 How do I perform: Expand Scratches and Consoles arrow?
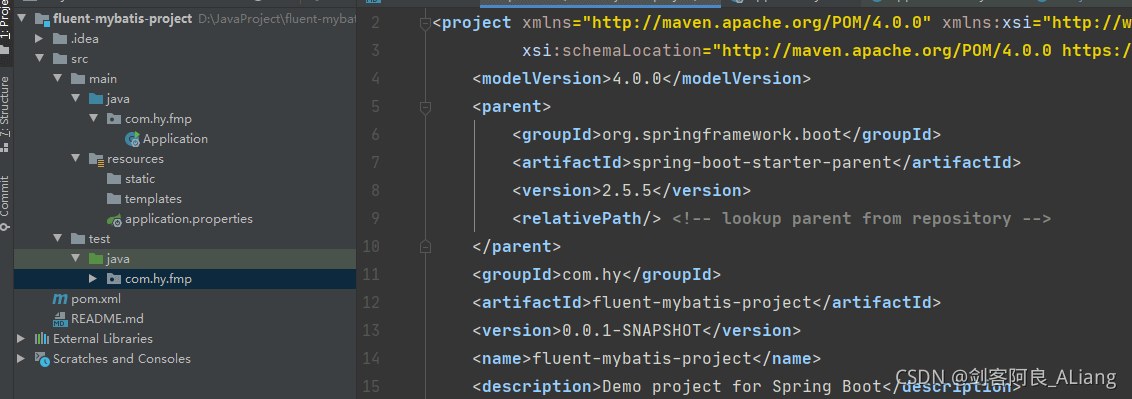[x=22, y=359]
